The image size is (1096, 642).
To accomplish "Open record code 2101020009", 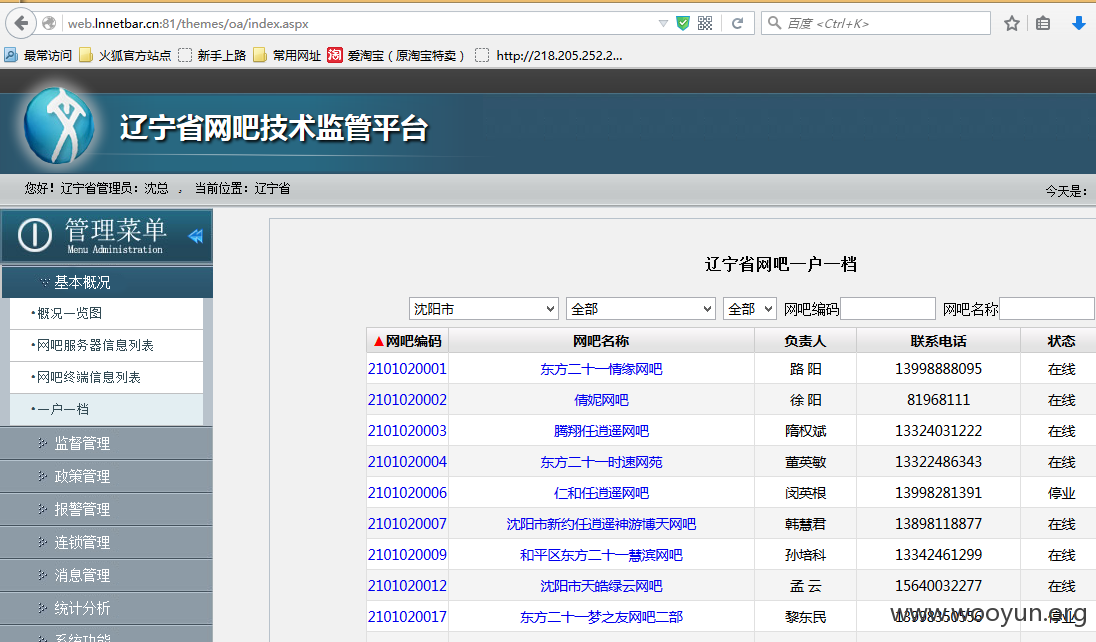I will (x=408, y=555).
